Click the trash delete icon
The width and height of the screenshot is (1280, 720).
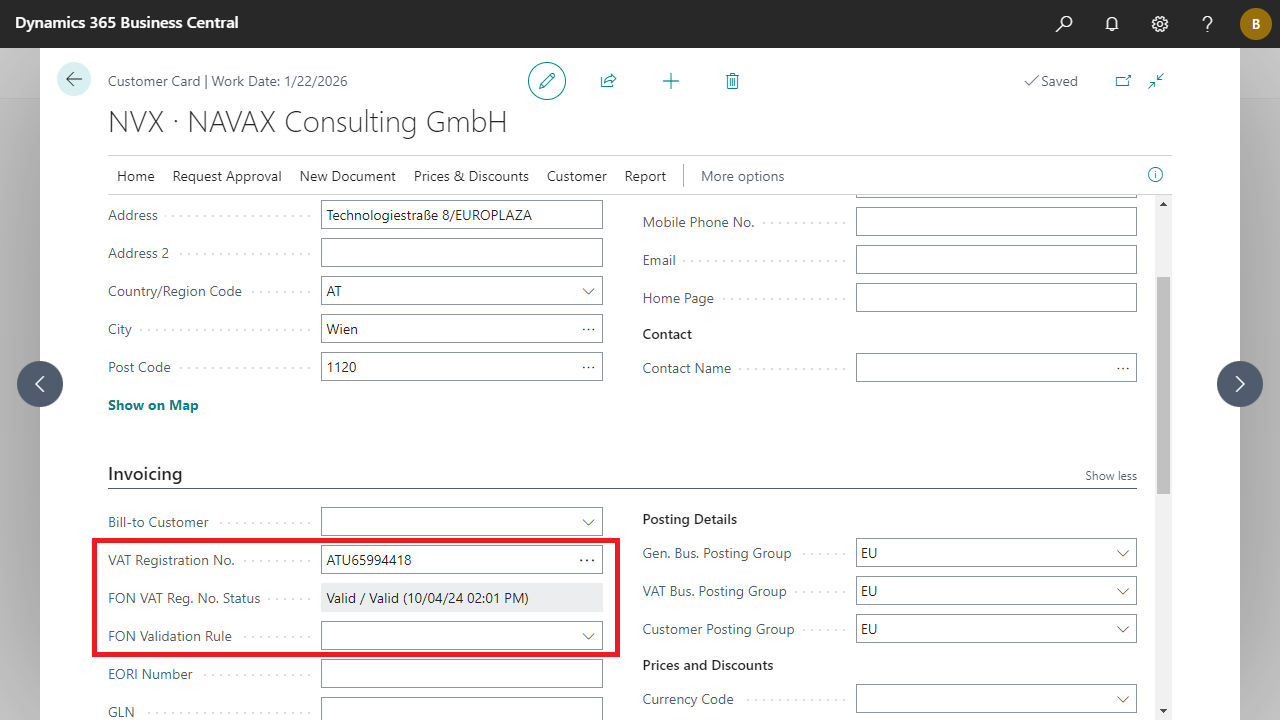tap(732, 81)
